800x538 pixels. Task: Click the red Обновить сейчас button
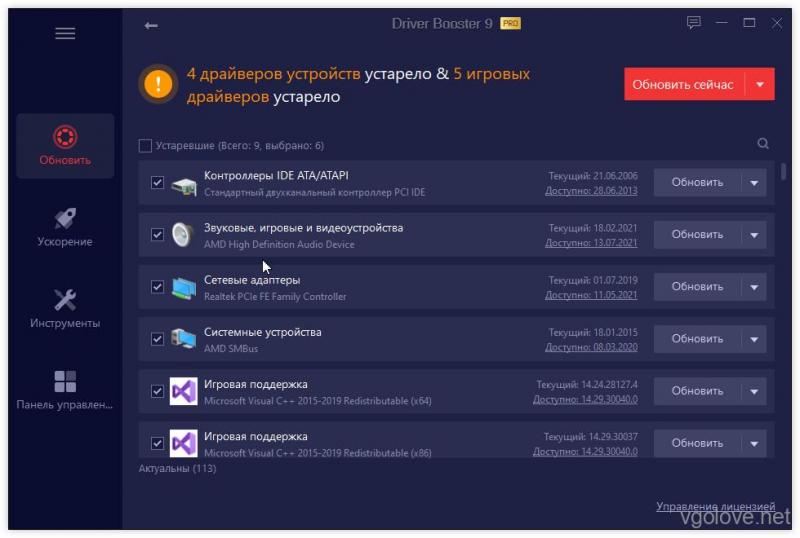click(684, 84)
